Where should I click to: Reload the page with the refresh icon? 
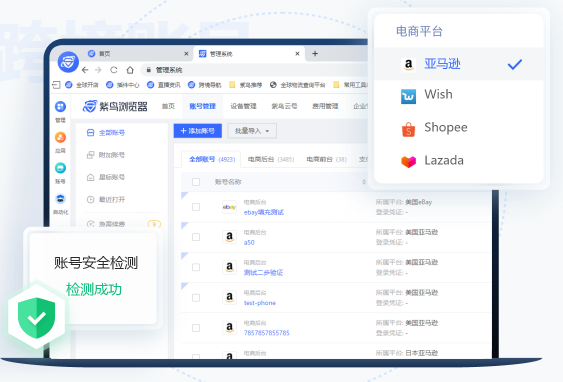click(x=114, y=70)
